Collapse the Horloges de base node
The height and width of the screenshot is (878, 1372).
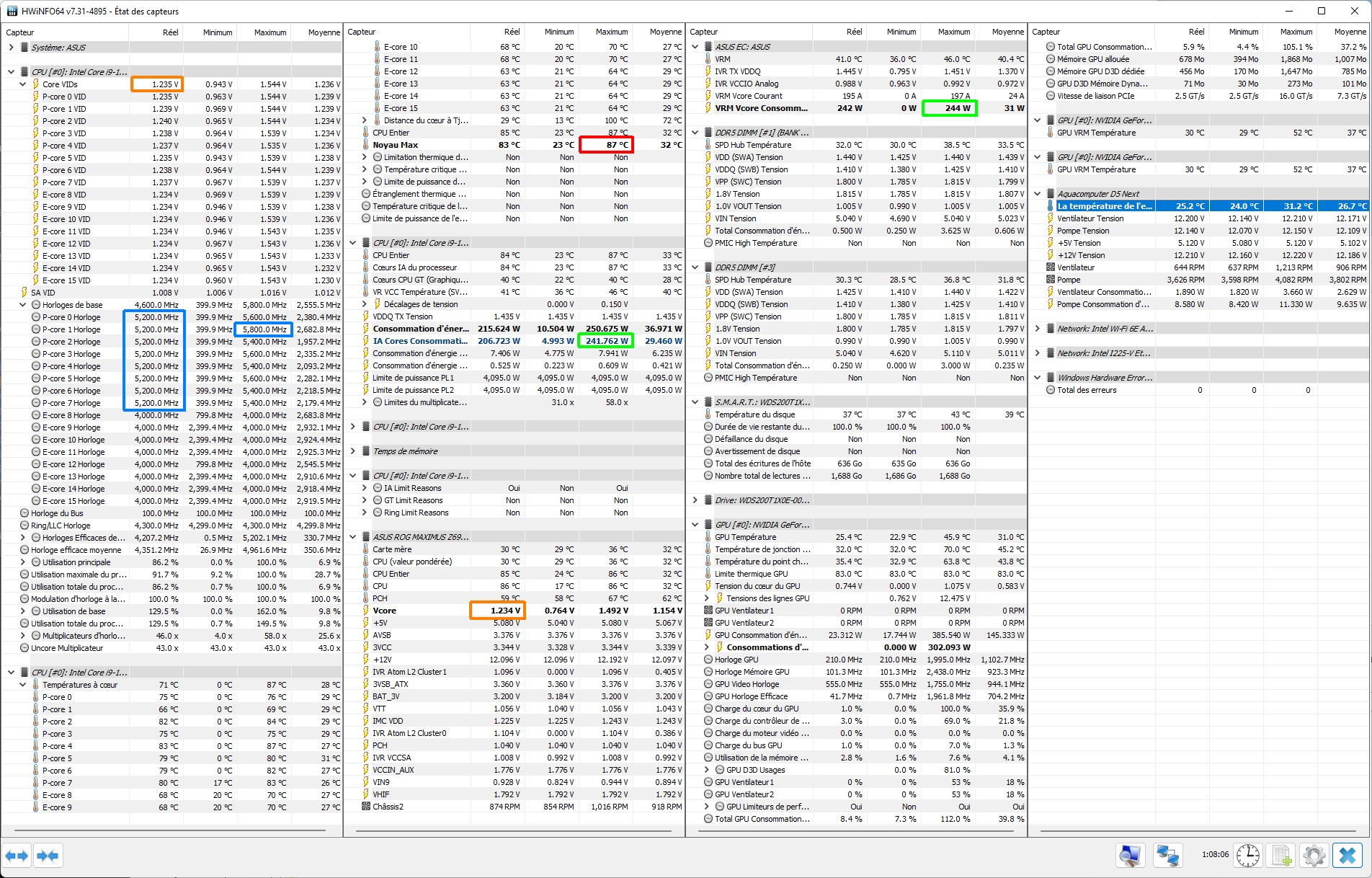click(23, 305)
